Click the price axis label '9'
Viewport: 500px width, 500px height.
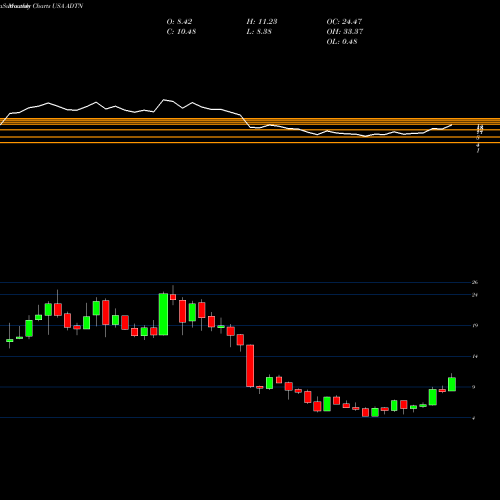click(474, 387)
